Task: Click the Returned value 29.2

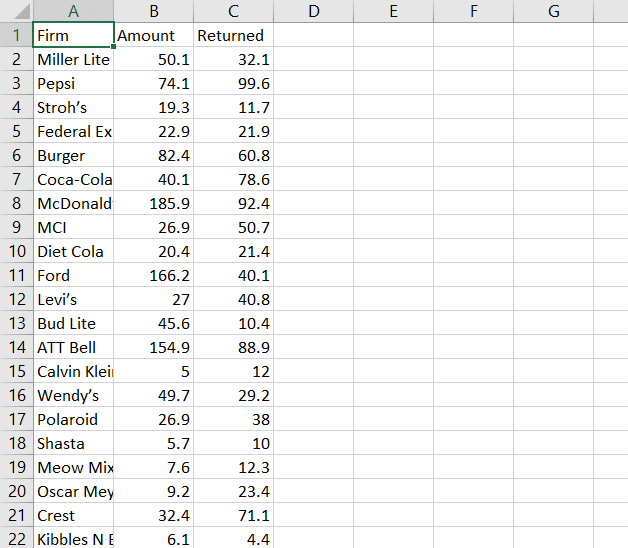Action: point(233,395)
